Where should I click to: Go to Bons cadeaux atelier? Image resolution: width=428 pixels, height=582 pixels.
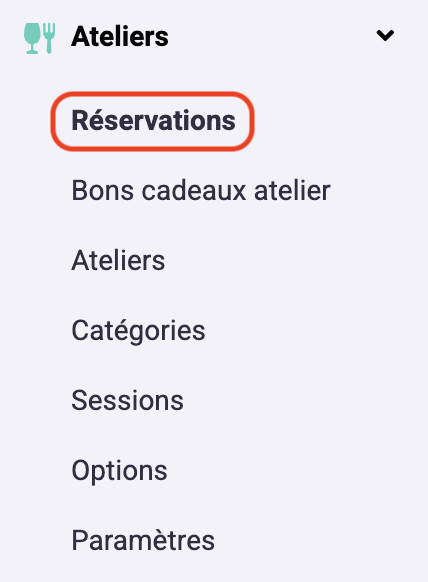pyautogui.click(x=201, y=190)
